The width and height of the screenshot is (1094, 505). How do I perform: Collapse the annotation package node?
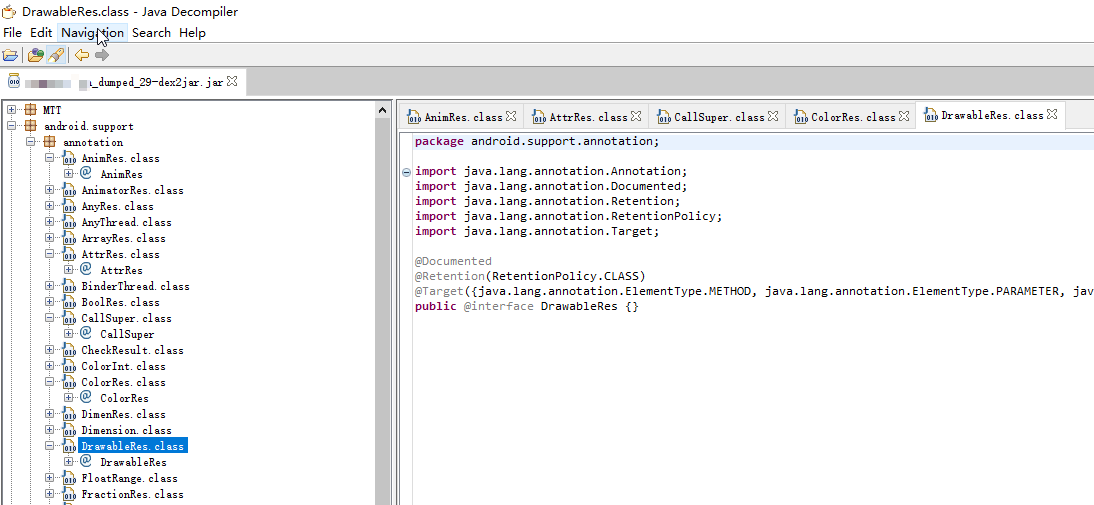[x=31, y=142]
